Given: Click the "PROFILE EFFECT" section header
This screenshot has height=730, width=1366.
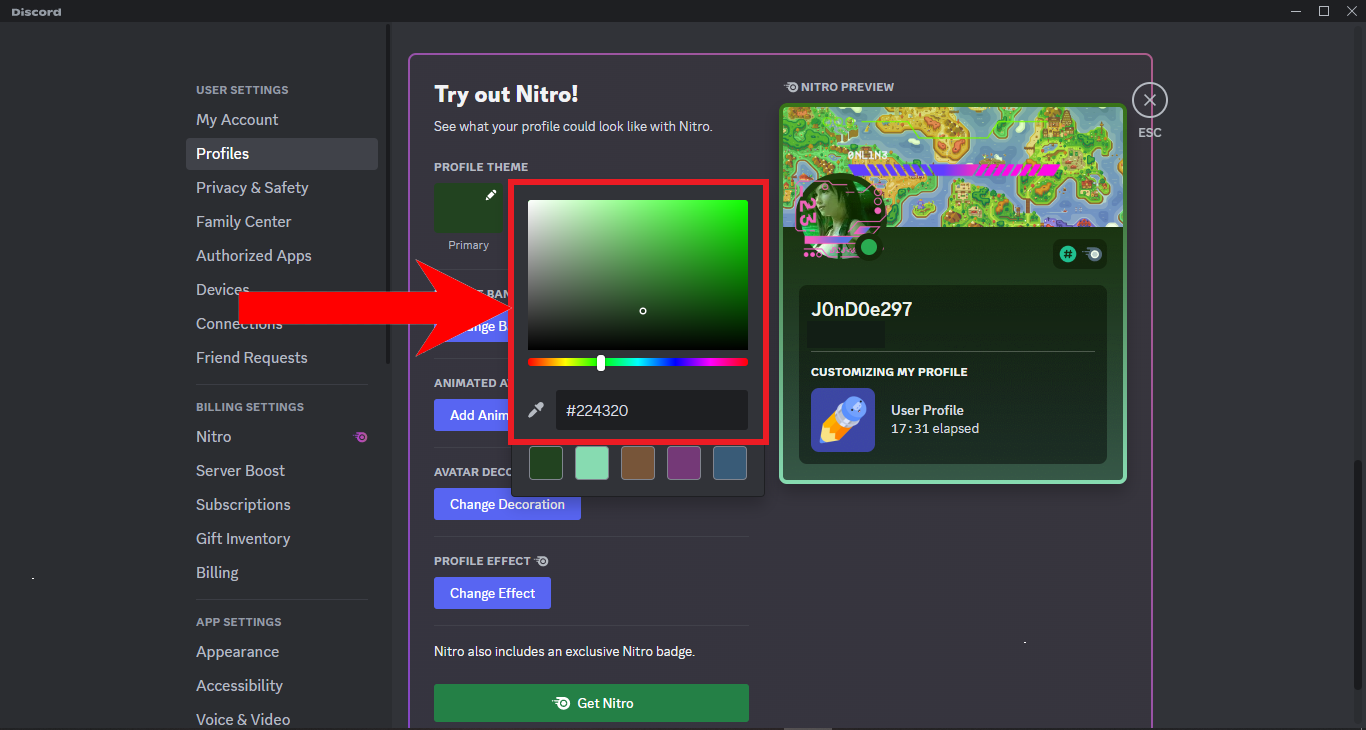Looking at the screenshot, I should tap(482, 561).
